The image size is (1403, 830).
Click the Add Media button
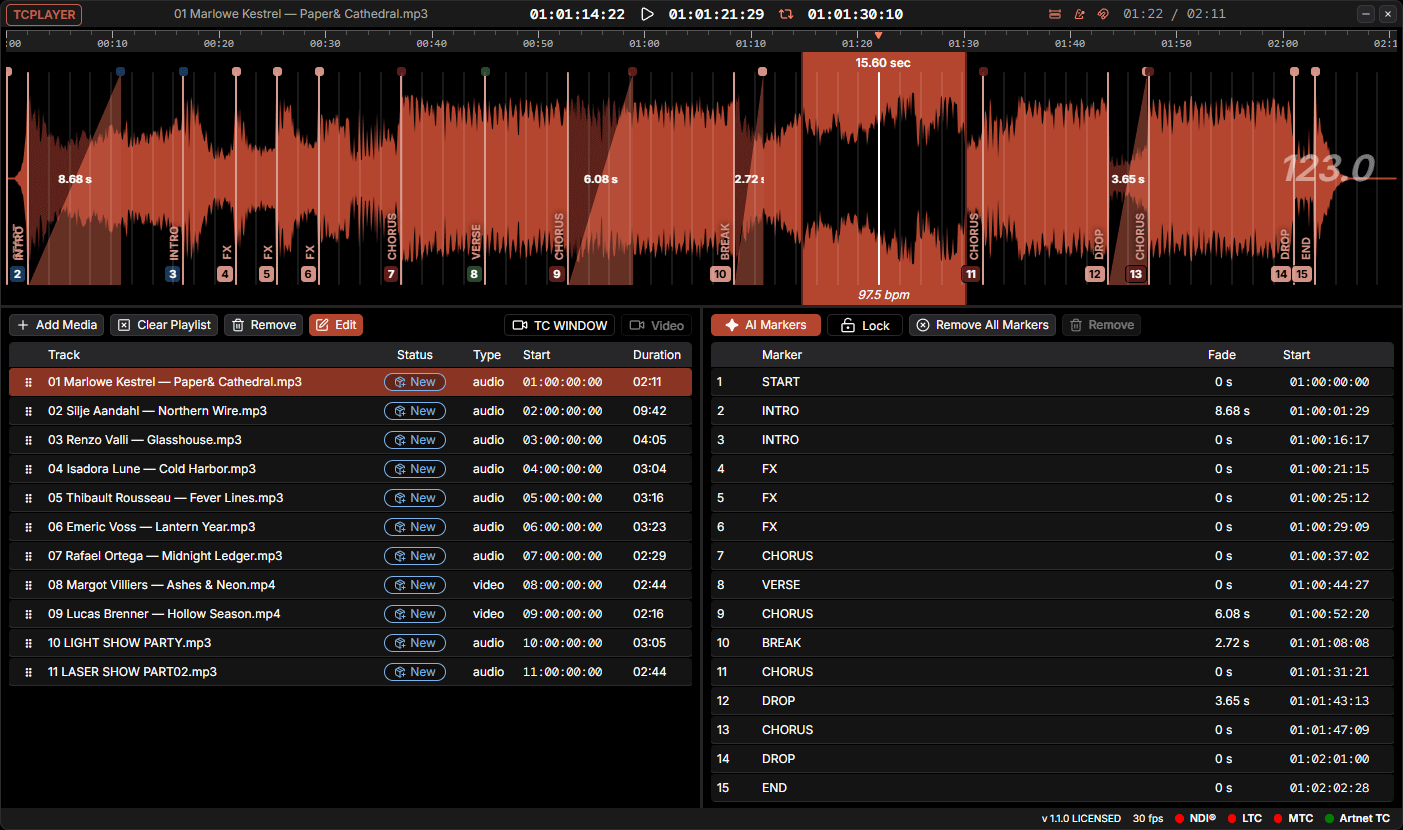point(57,325)
